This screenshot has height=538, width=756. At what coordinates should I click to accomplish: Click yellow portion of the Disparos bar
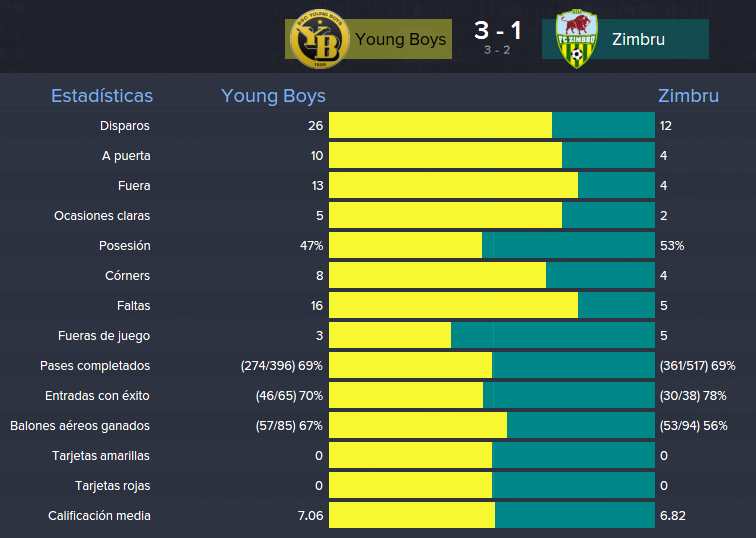pos(440,125)
